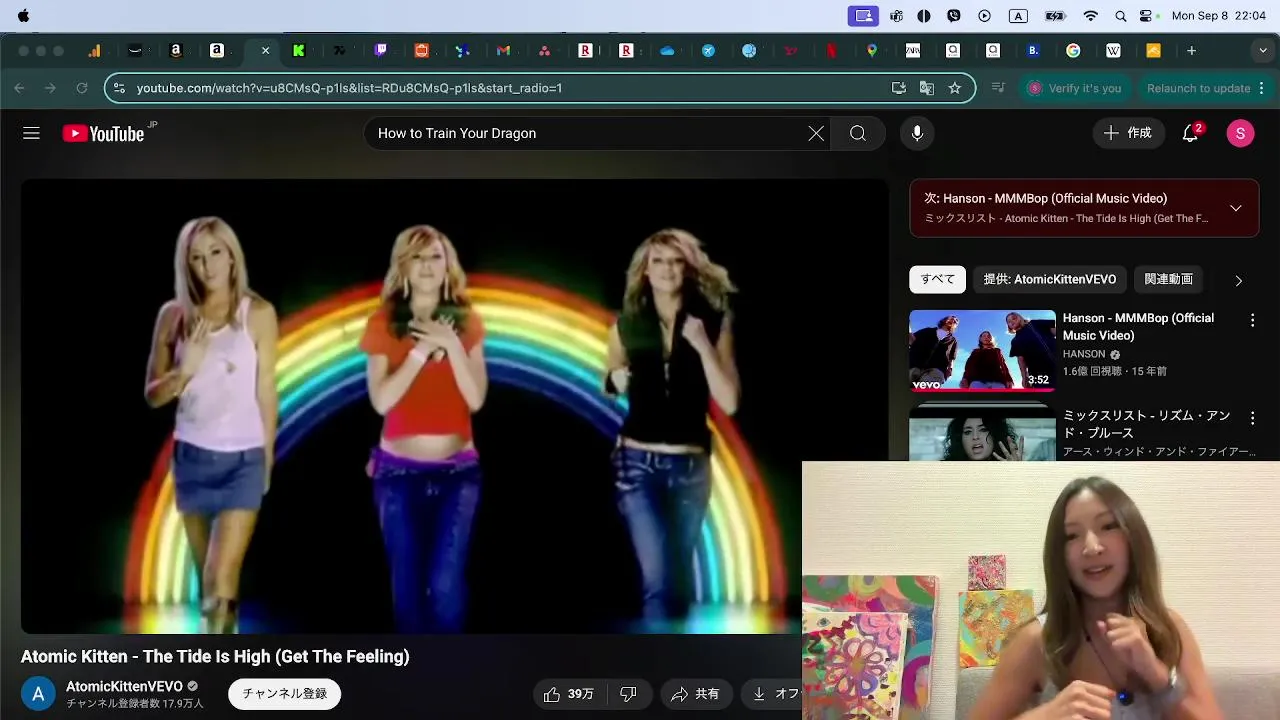Click the リズム・アンド・ブルース mix thumbnail
The image size is (1280, 720).
[982, 433]
